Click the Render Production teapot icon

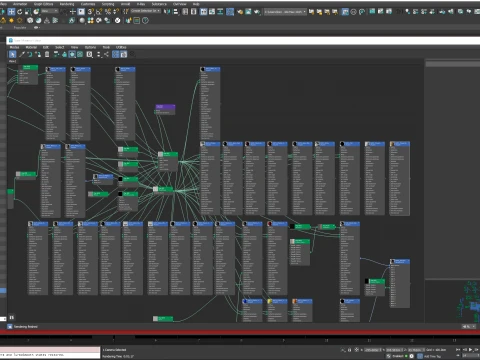pos(256,12)
